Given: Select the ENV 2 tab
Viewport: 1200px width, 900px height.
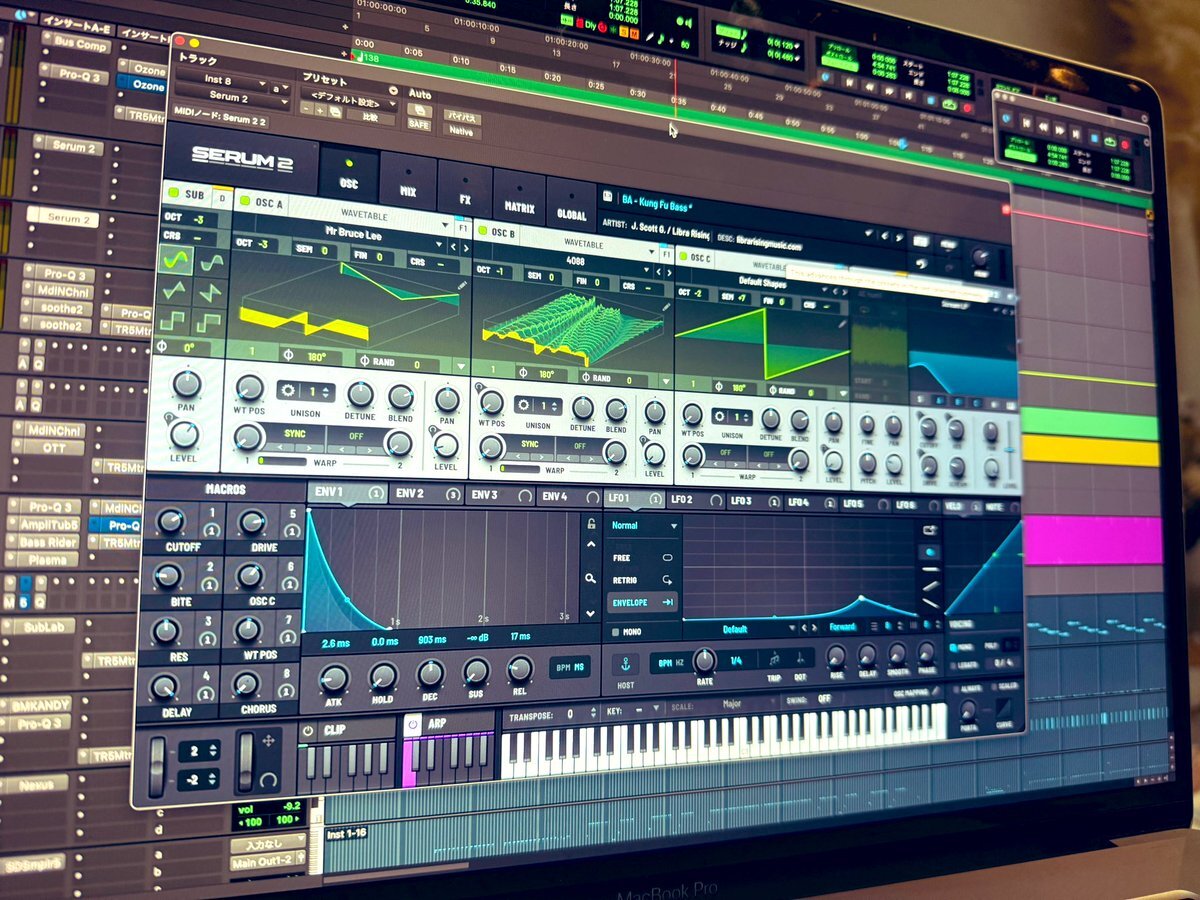Looking at the screenshot, I should pos(425,493).
